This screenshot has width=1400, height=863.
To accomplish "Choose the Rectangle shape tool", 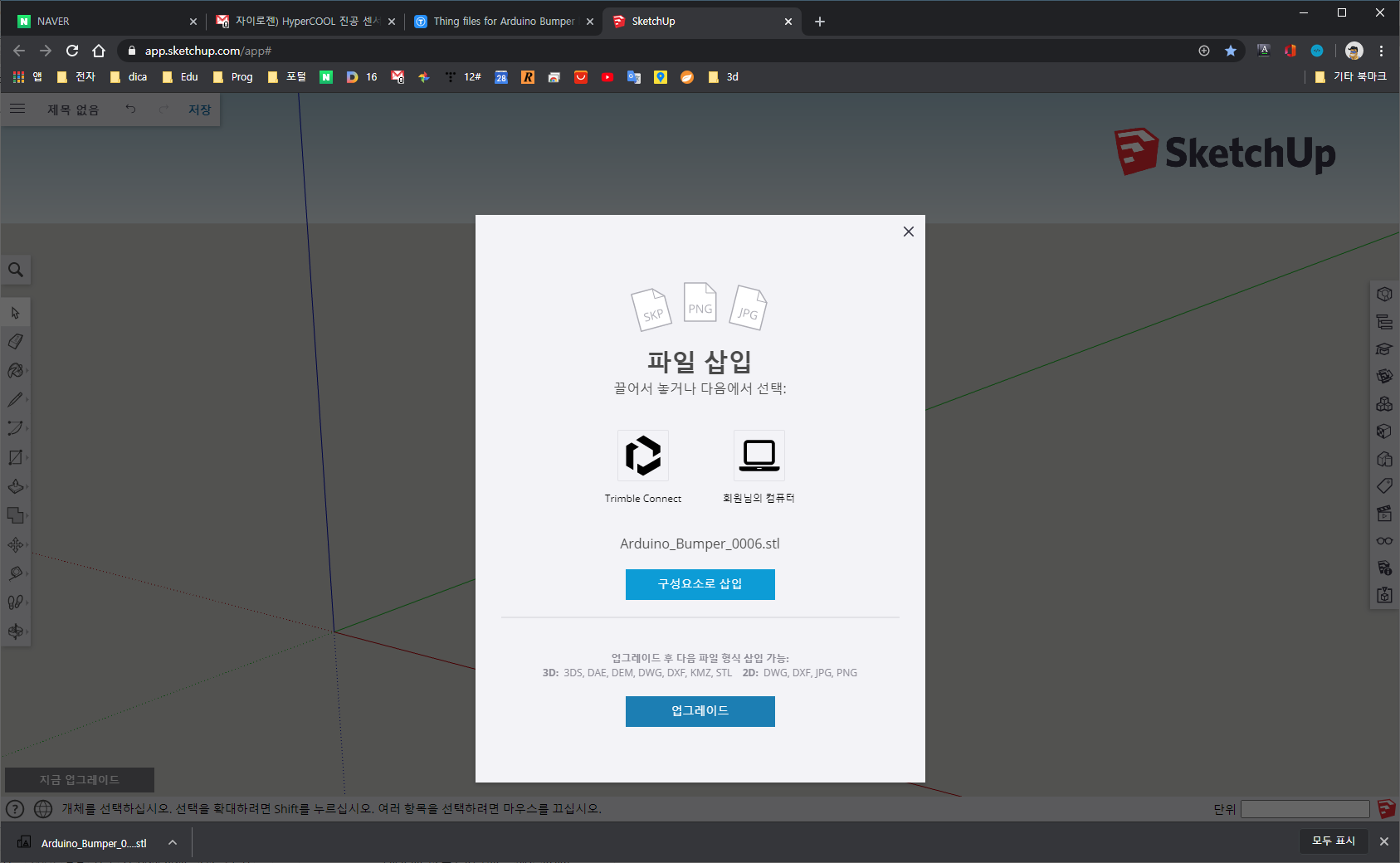I will (15, 457).
